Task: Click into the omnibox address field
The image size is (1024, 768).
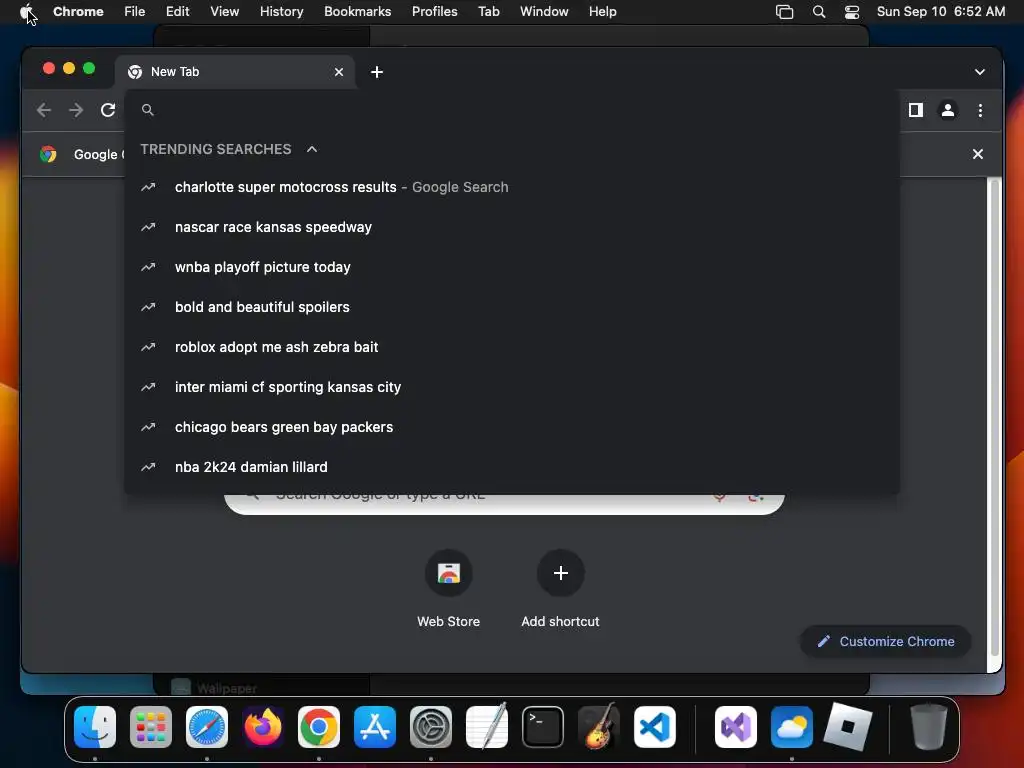Action: tap(512, 110)
